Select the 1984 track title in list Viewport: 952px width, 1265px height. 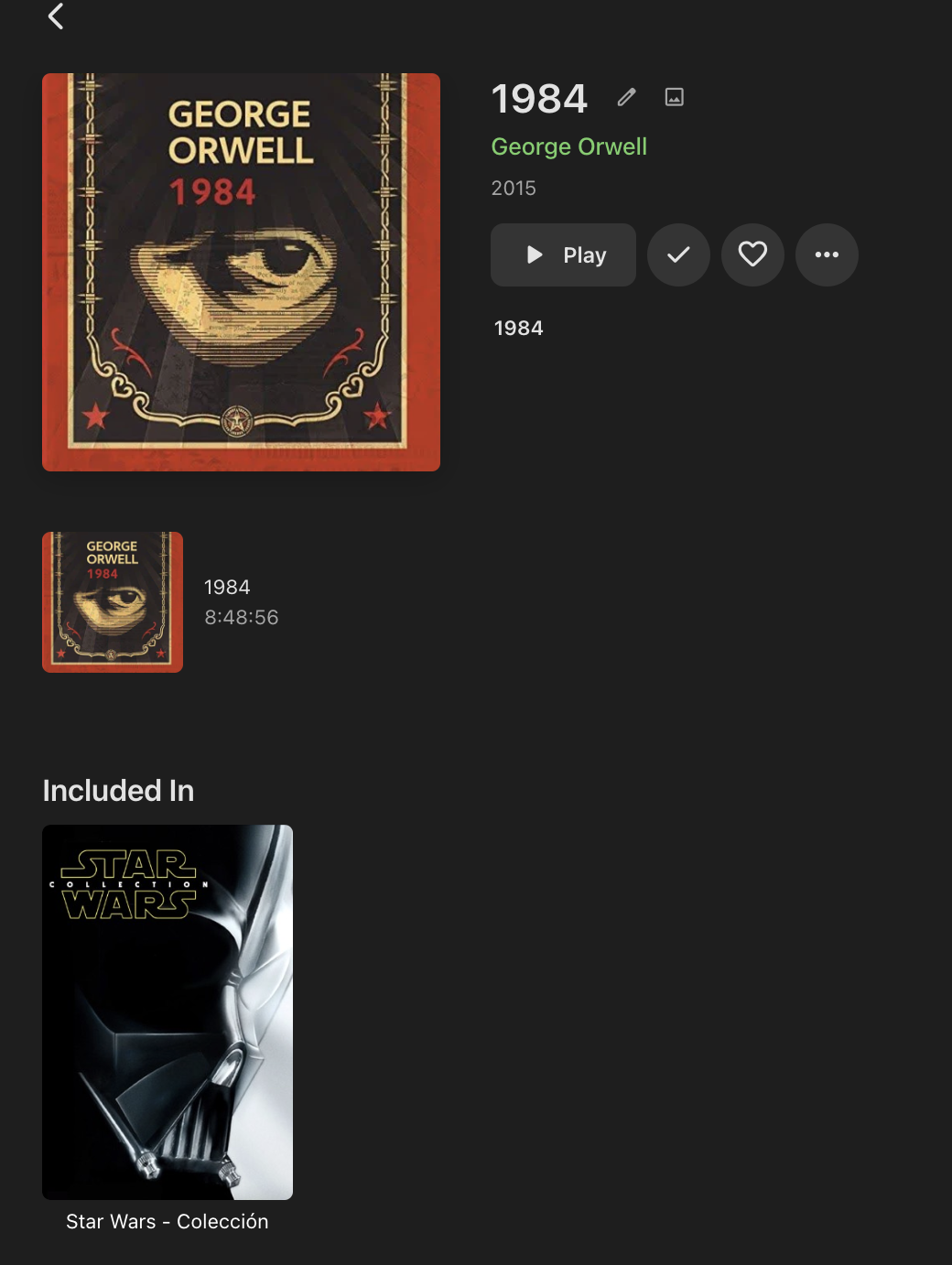pyautogui.click(x=227, y=587)
